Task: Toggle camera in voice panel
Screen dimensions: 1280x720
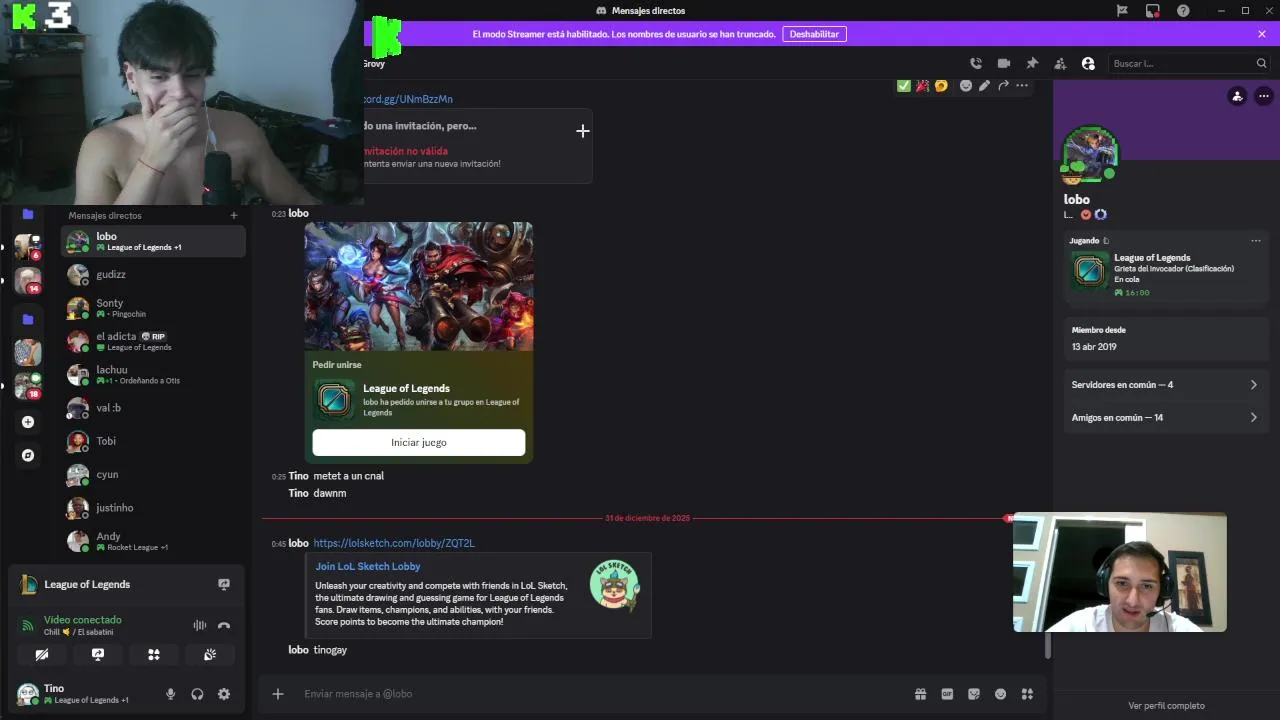Action: (x=42, y=655)
